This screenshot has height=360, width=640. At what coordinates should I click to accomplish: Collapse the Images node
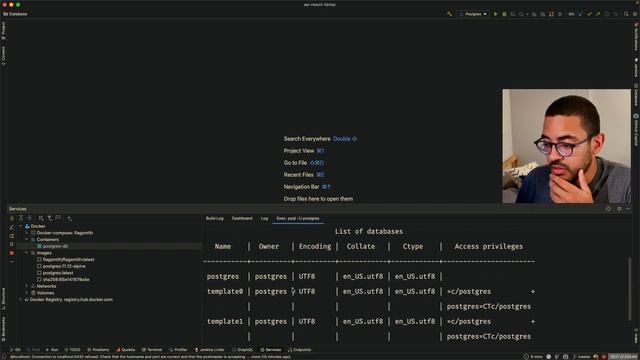[x=27, y=253]
